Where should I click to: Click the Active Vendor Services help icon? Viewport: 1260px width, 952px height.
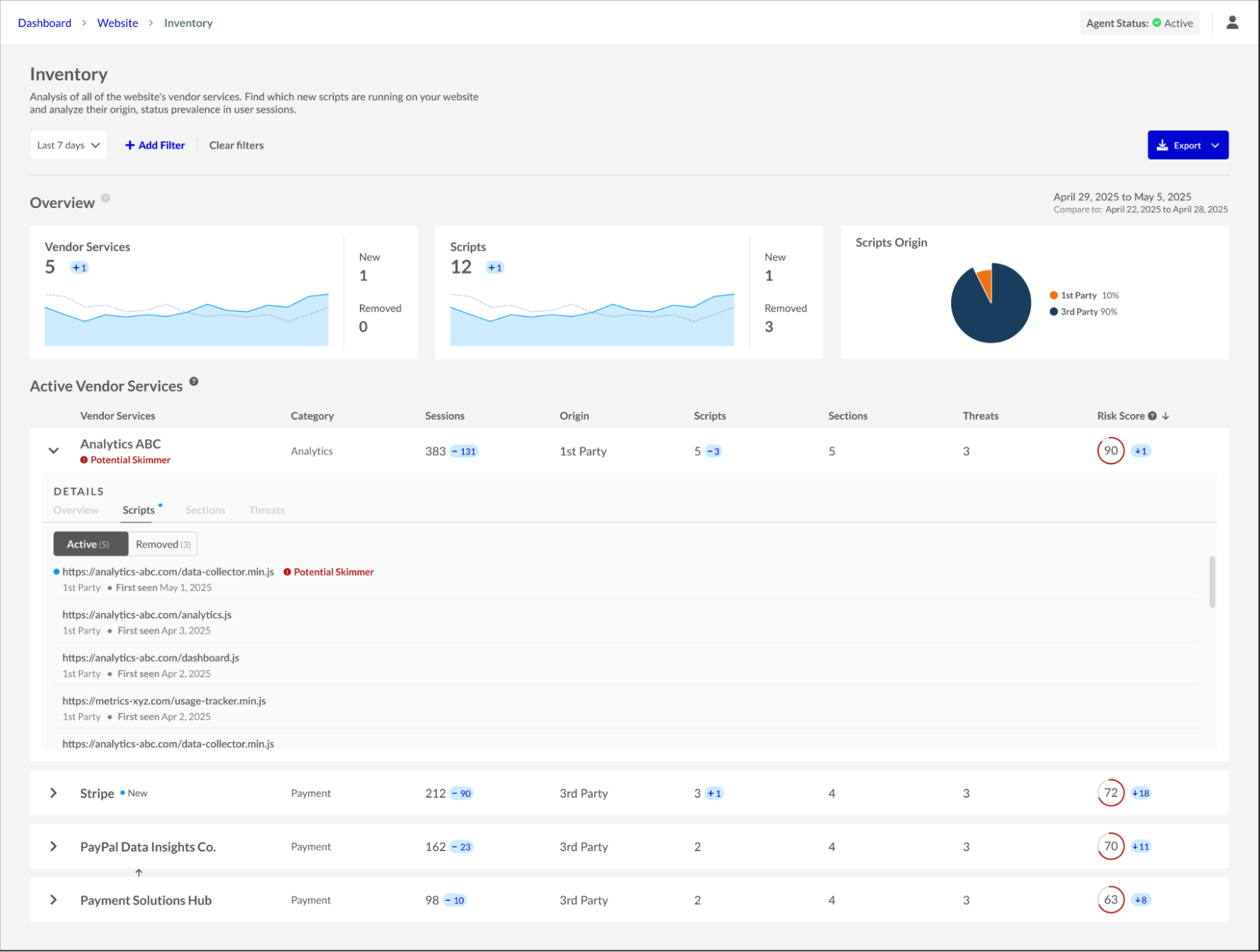[194, 381]
